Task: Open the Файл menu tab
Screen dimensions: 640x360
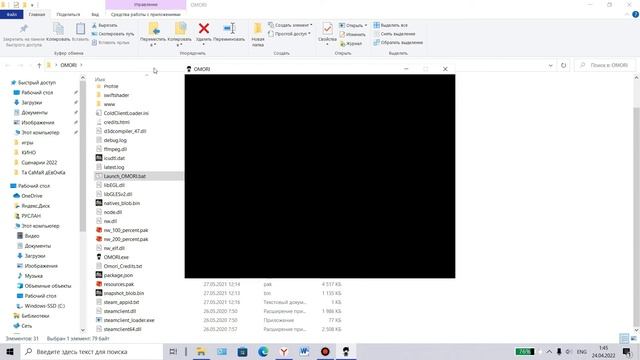Action: click(11, 15)
